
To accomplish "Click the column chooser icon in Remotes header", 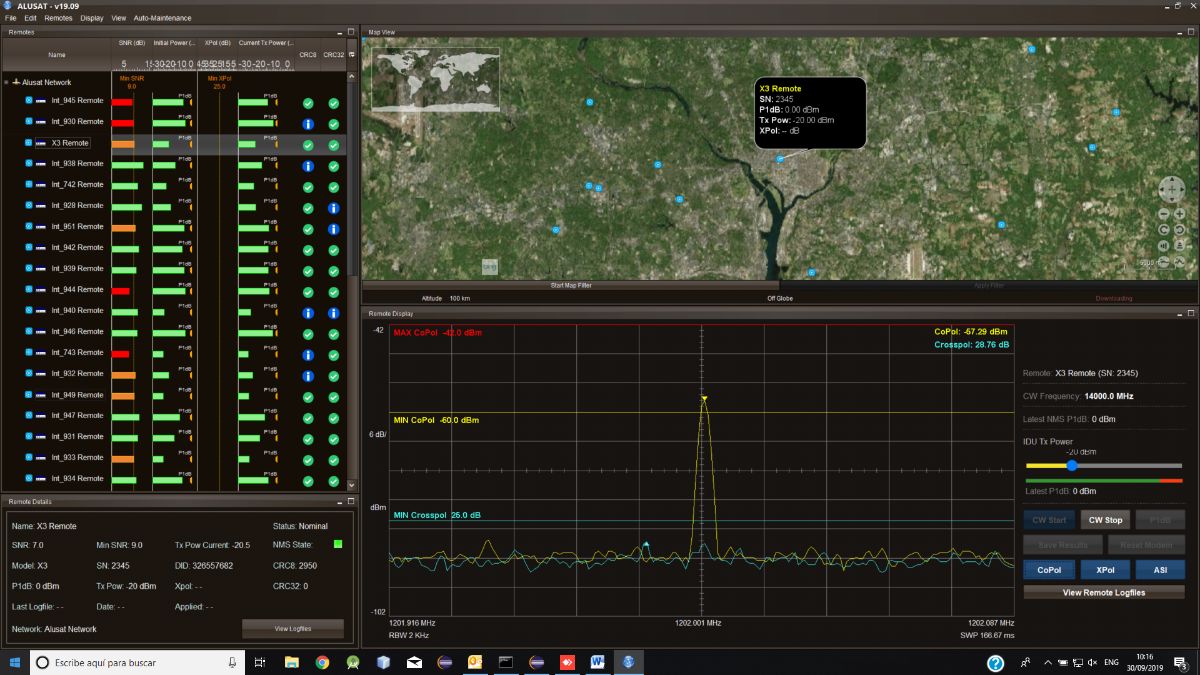I will coord(351,55).
